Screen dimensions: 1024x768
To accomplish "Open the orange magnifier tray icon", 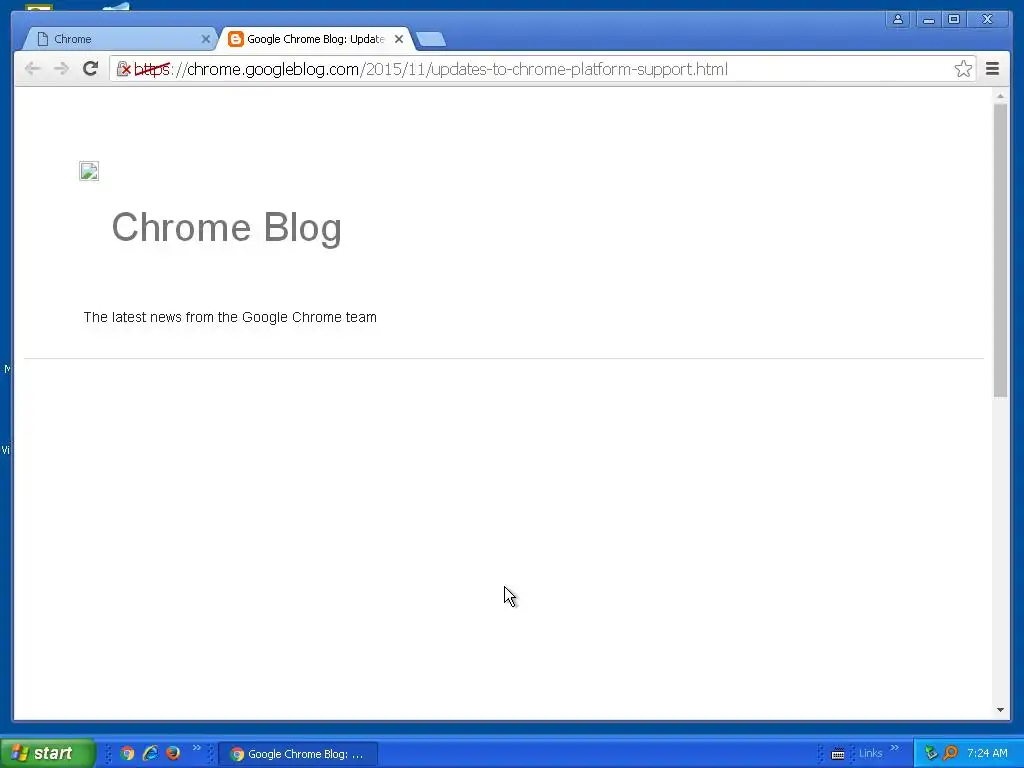I will point(950,753).
